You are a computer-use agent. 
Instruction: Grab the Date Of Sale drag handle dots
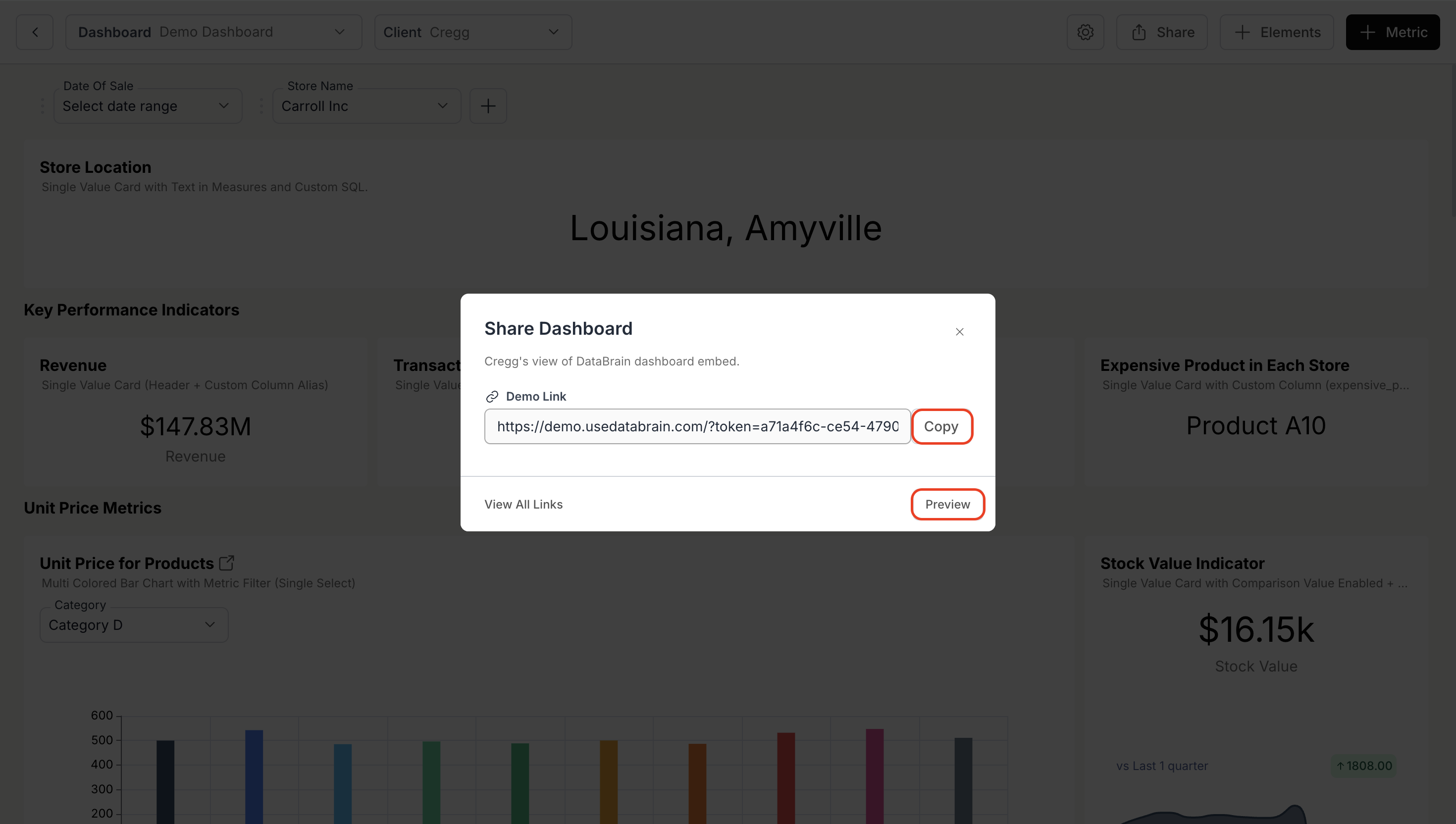click(42, 105)
